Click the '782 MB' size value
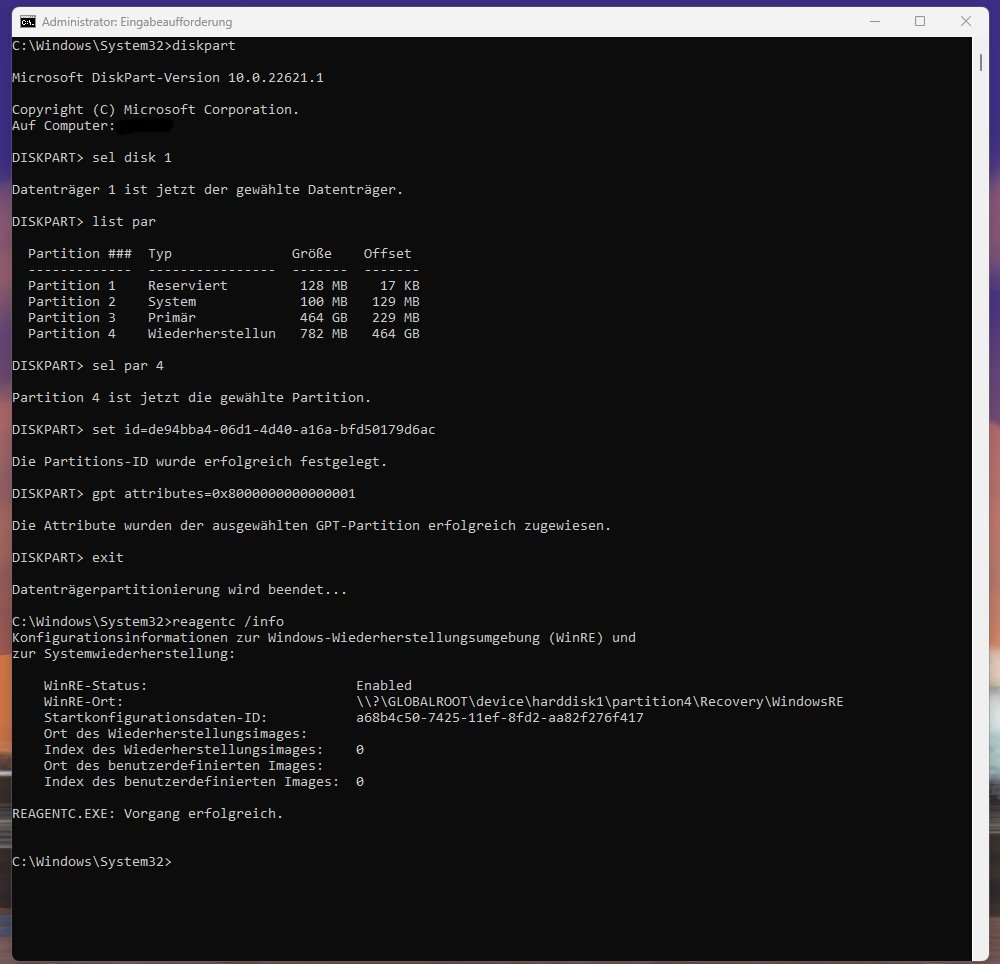1000x964 pixels. 324,333
